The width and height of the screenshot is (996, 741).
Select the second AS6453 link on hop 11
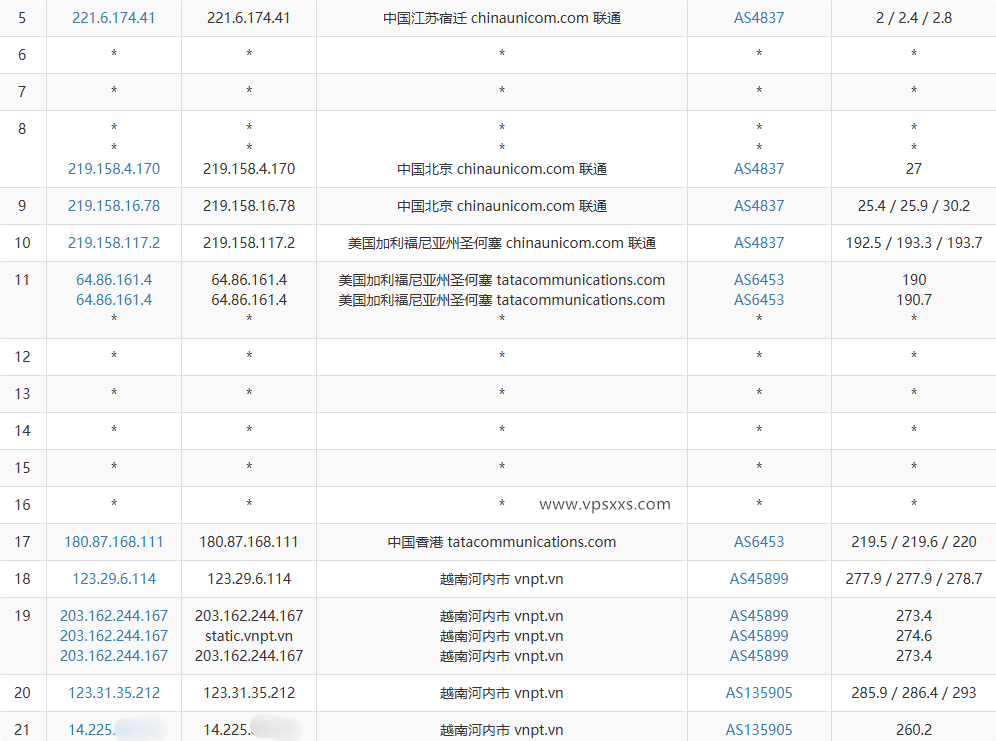759,299
